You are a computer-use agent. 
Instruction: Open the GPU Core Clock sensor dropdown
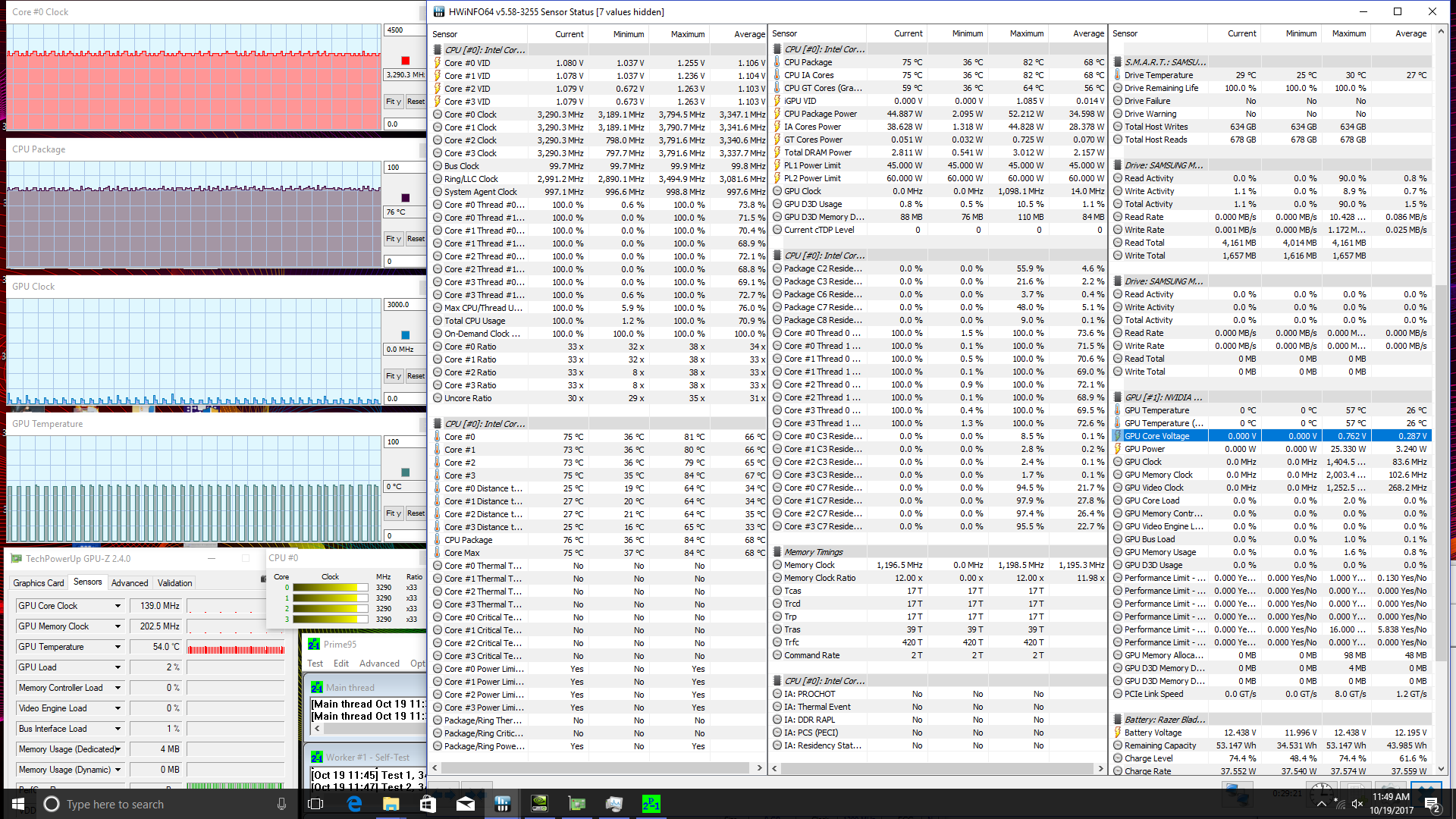pos(118,606)
